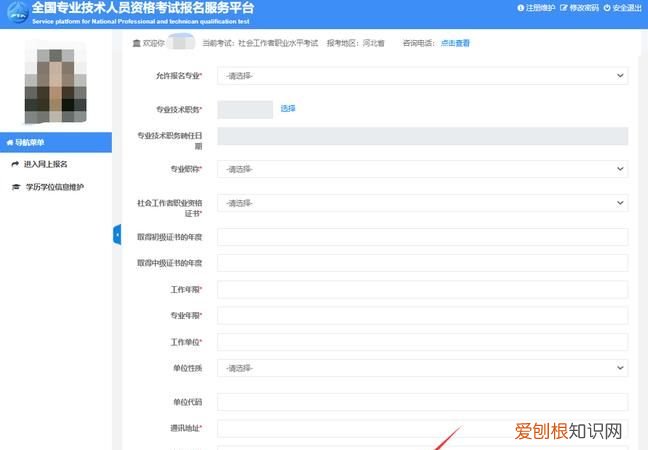Click the platform logo icon in header
The image size is (648, 450).
point(18,12)
